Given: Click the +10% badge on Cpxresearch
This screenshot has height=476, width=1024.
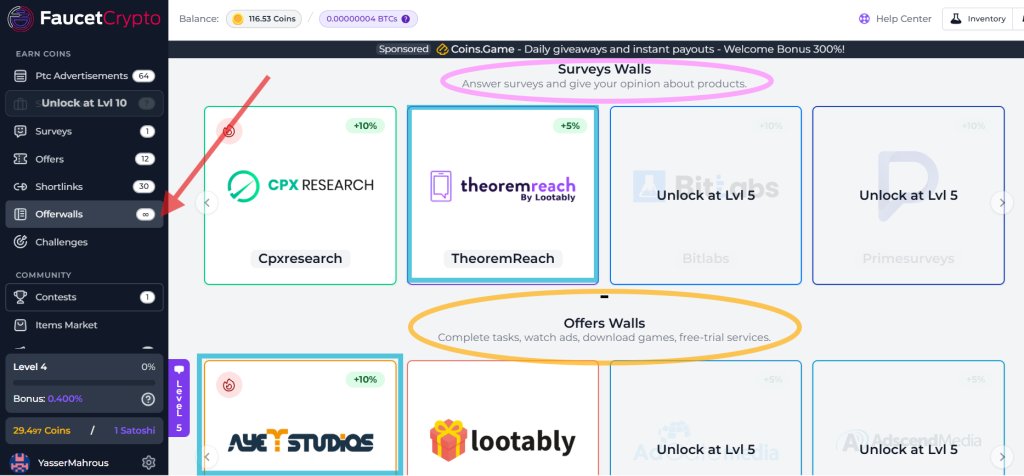Looking at the screenshot, I should point(365,125).
